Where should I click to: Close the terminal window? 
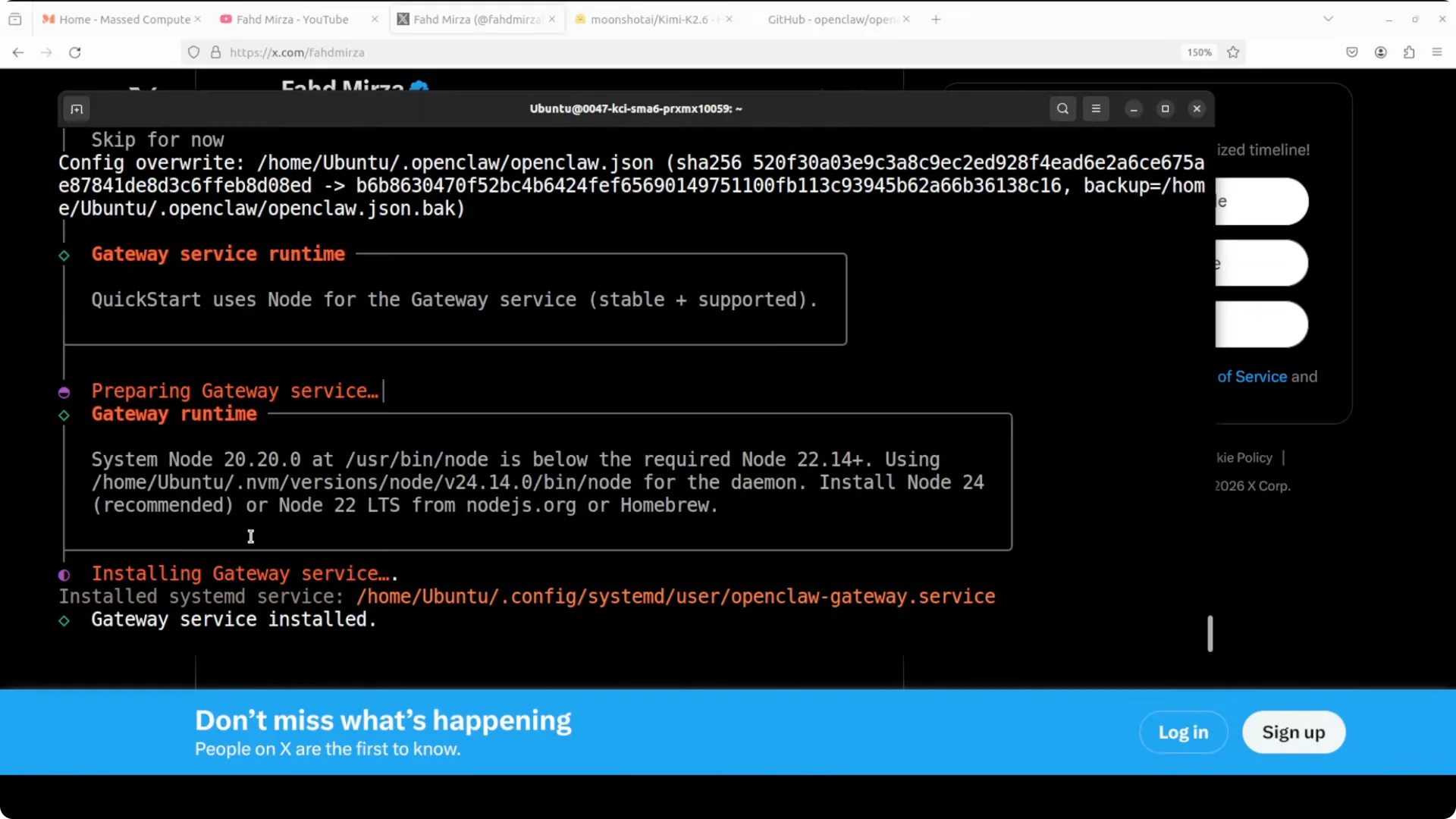tap(1197, 109)
